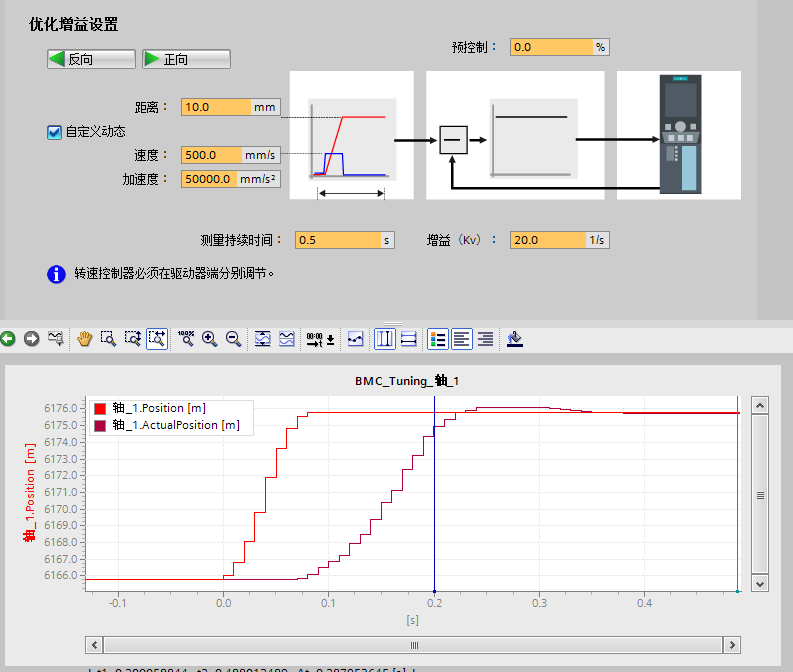Click the zoom in magnifier
Image resolution: width=793 pixels, height=672 pixels.
click(x=209, y=338)
